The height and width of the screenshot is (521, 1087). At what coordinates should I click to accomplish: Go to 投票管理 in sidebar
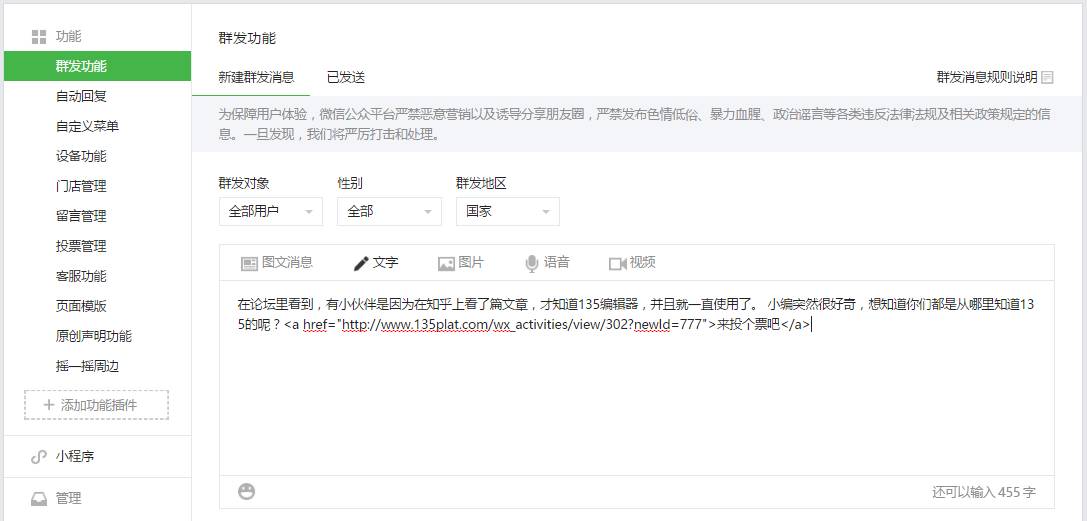point(81,246)
